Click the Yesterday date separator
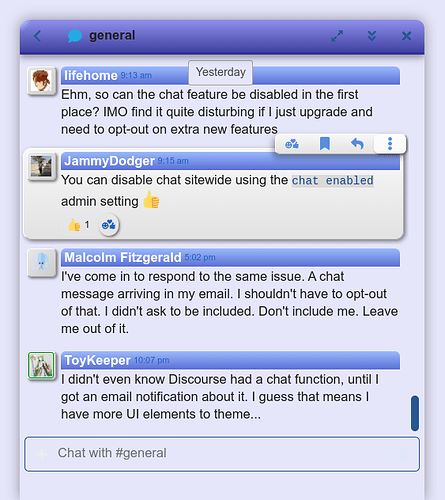Image resolution: width=445 pixels, height=500 pixels. pos(221,72)
